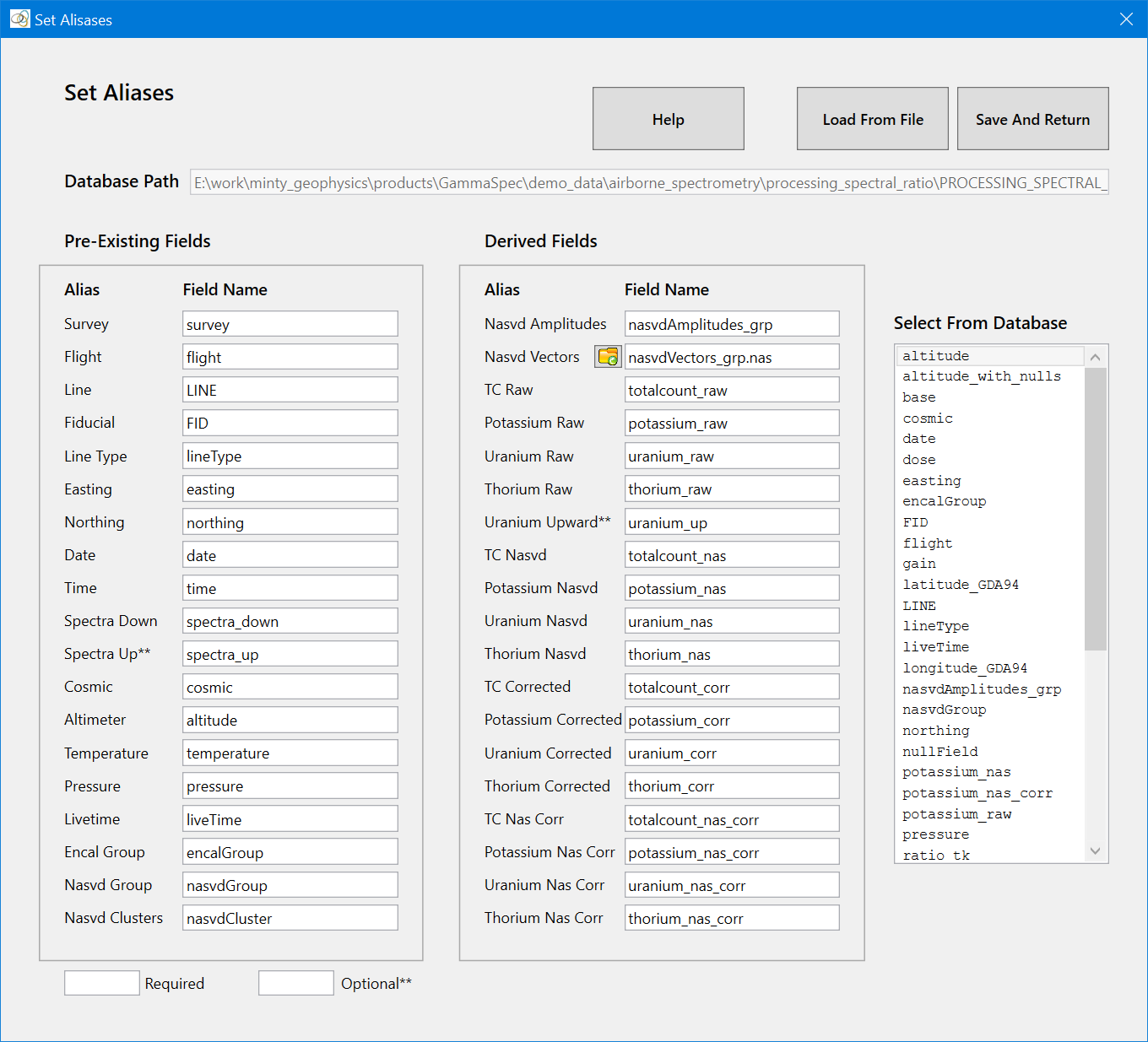Pick latitude_GDA94 from database list
This screenshot has height=1042, width=1148.
point(960,585)
